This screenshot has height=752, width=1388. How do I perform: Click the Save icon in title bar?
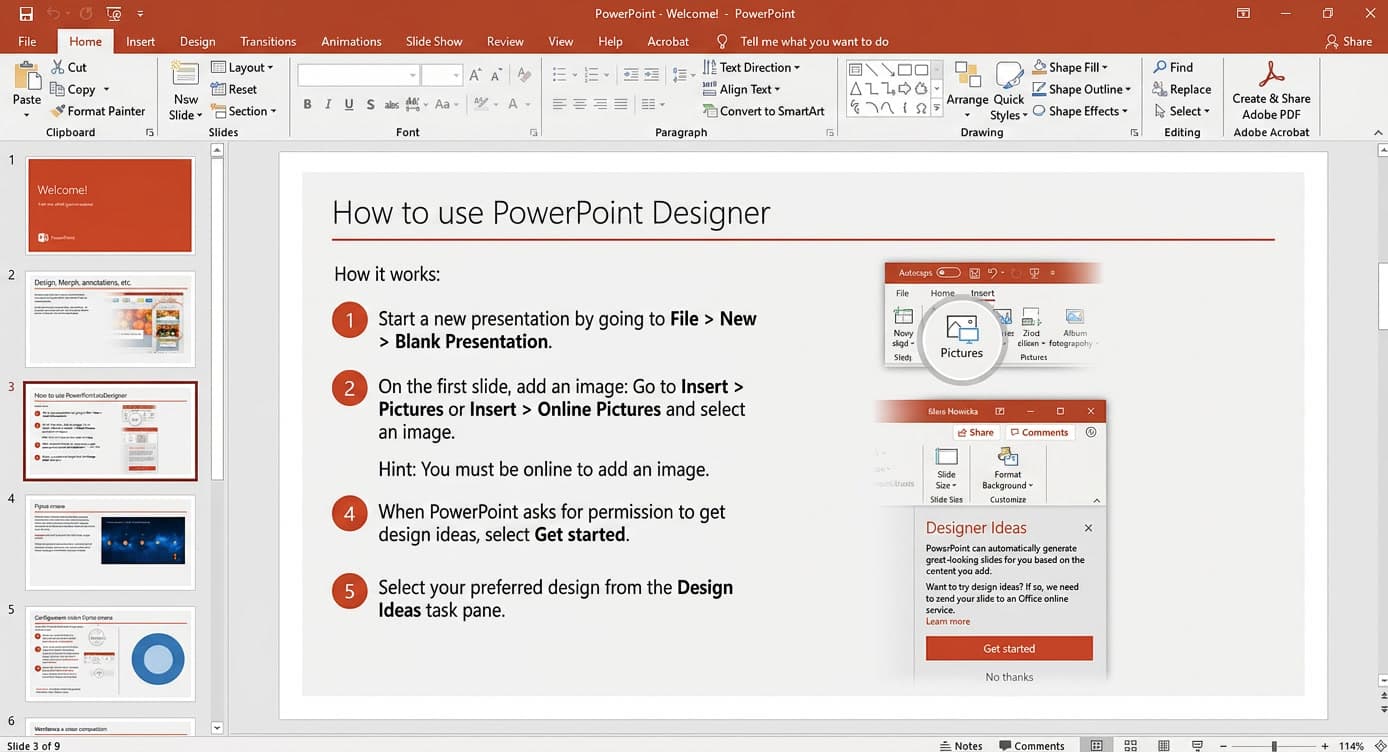click(26, 14)
